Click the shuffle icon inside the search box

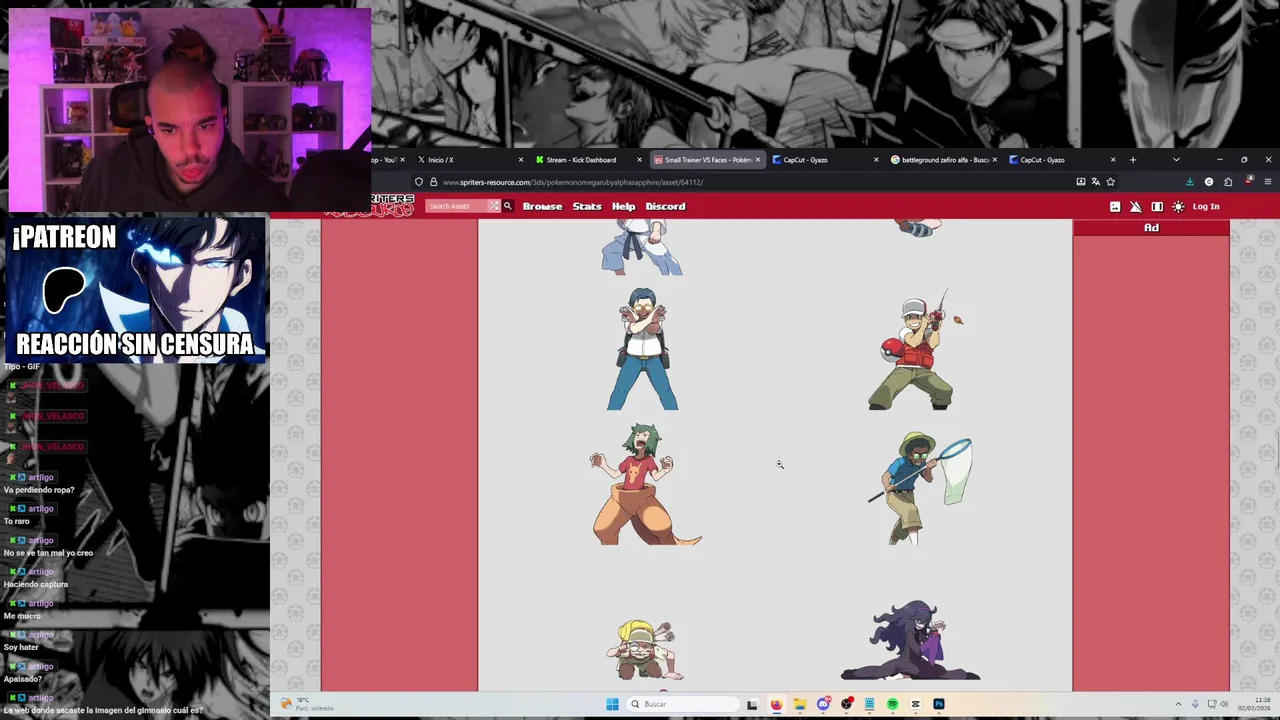pyautogui.click(x=493, y=206)
